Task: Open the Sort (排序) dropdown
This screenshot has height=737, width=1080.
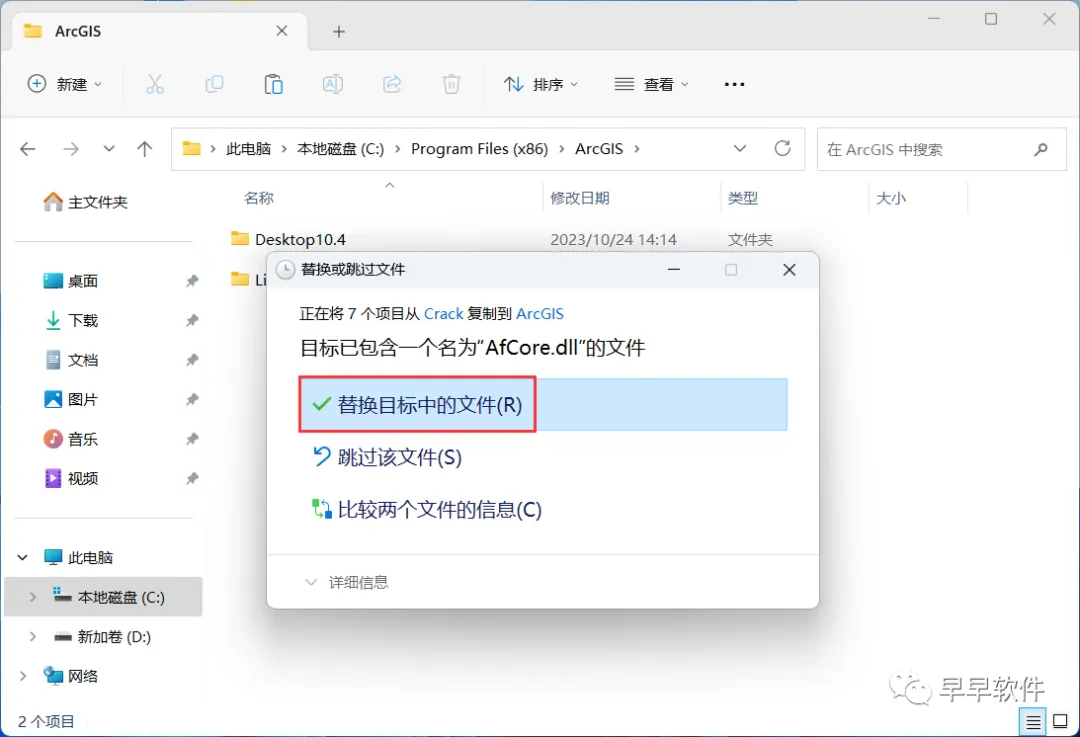Action: tap(541, 84)
